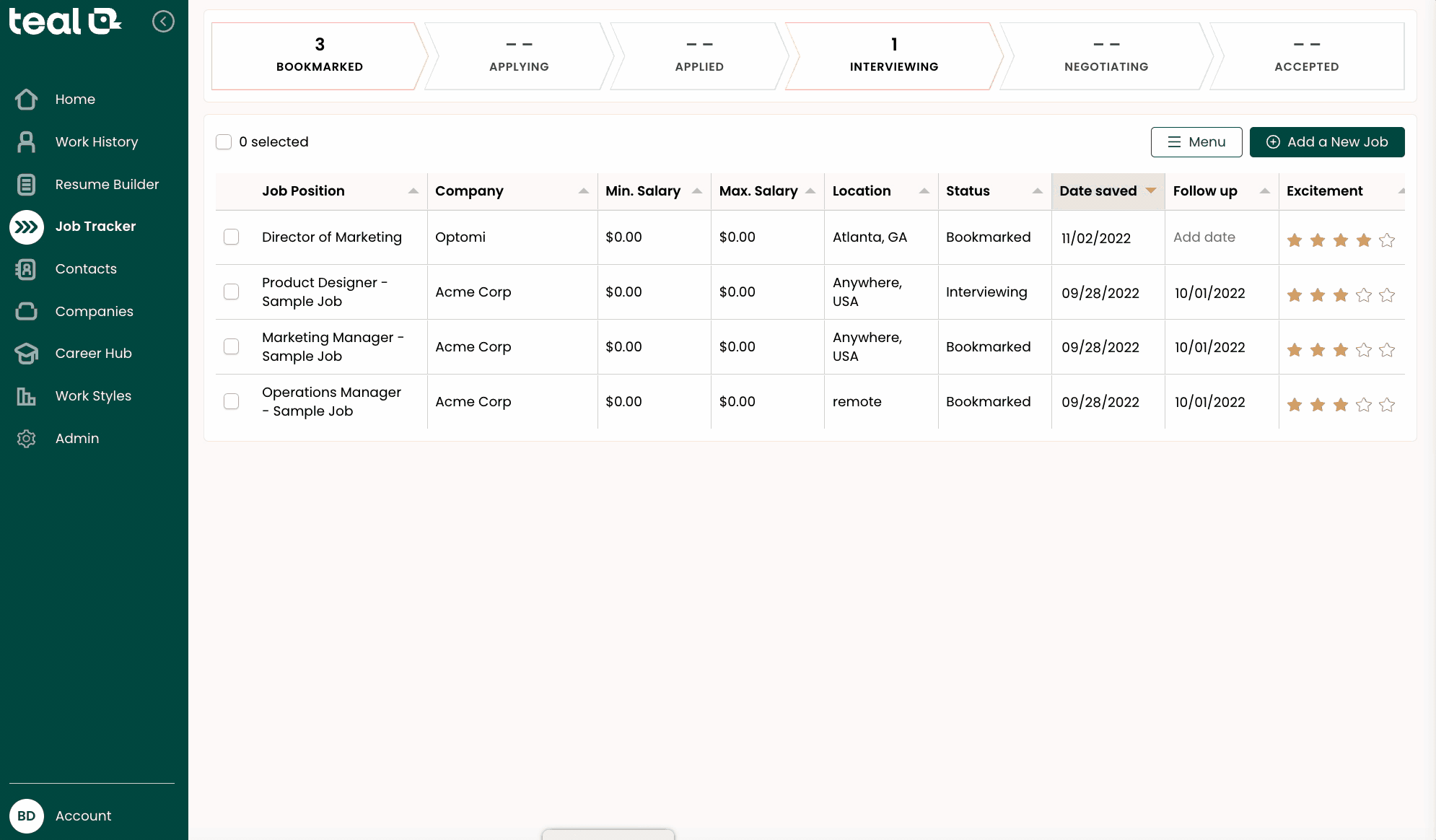Select the Applied stage tab
1436x840 pixels.
coord(699,56)
